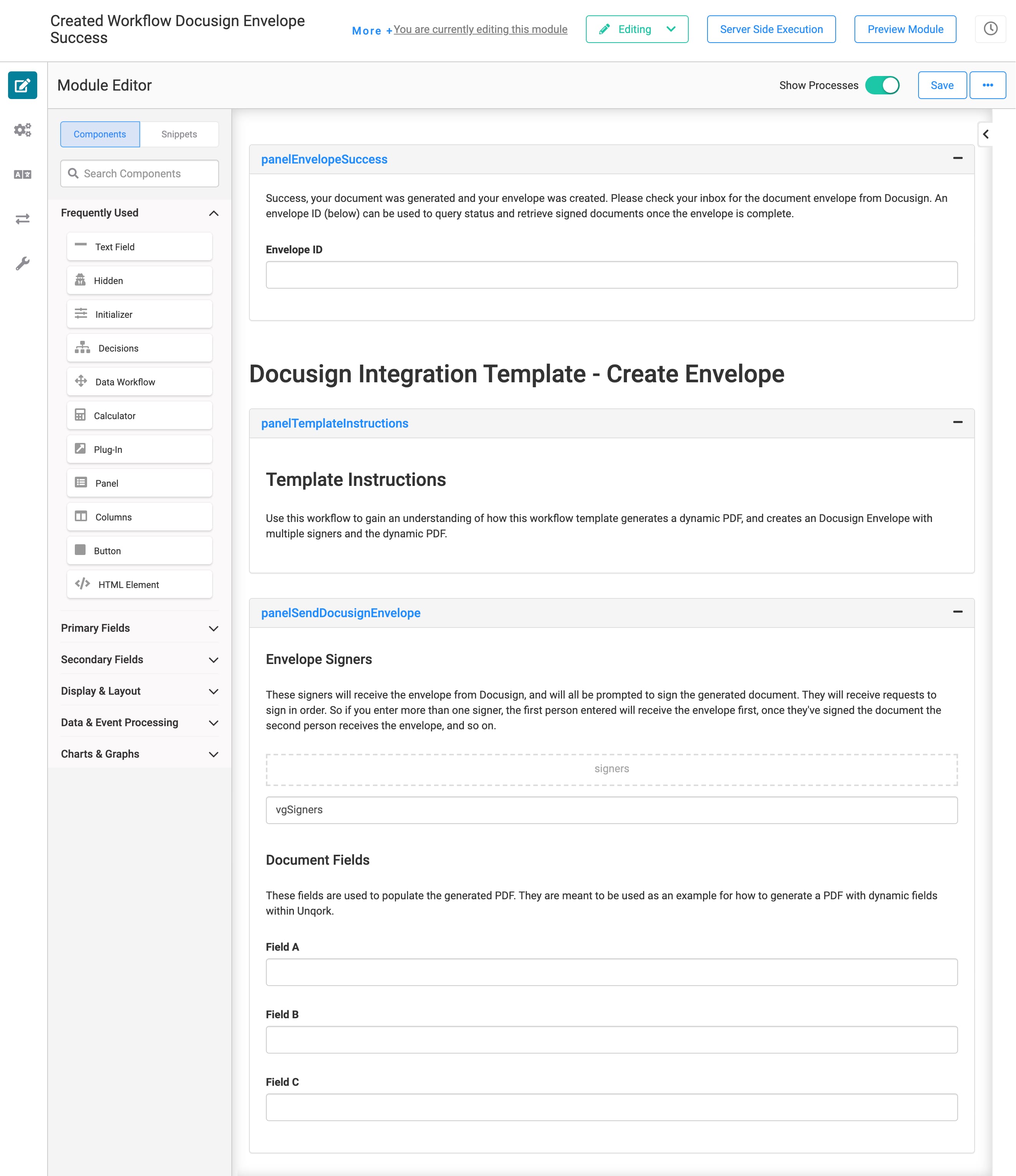
Task: Click the Calculator component icon
Action: pos(81,415)
